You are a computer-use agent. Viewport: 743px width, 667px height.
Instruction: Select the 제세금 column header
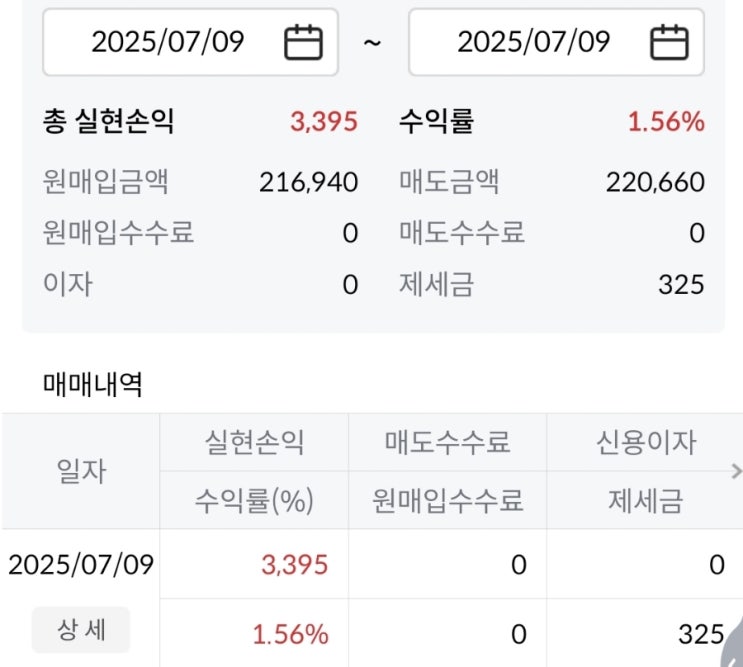[x=645, y=500]
